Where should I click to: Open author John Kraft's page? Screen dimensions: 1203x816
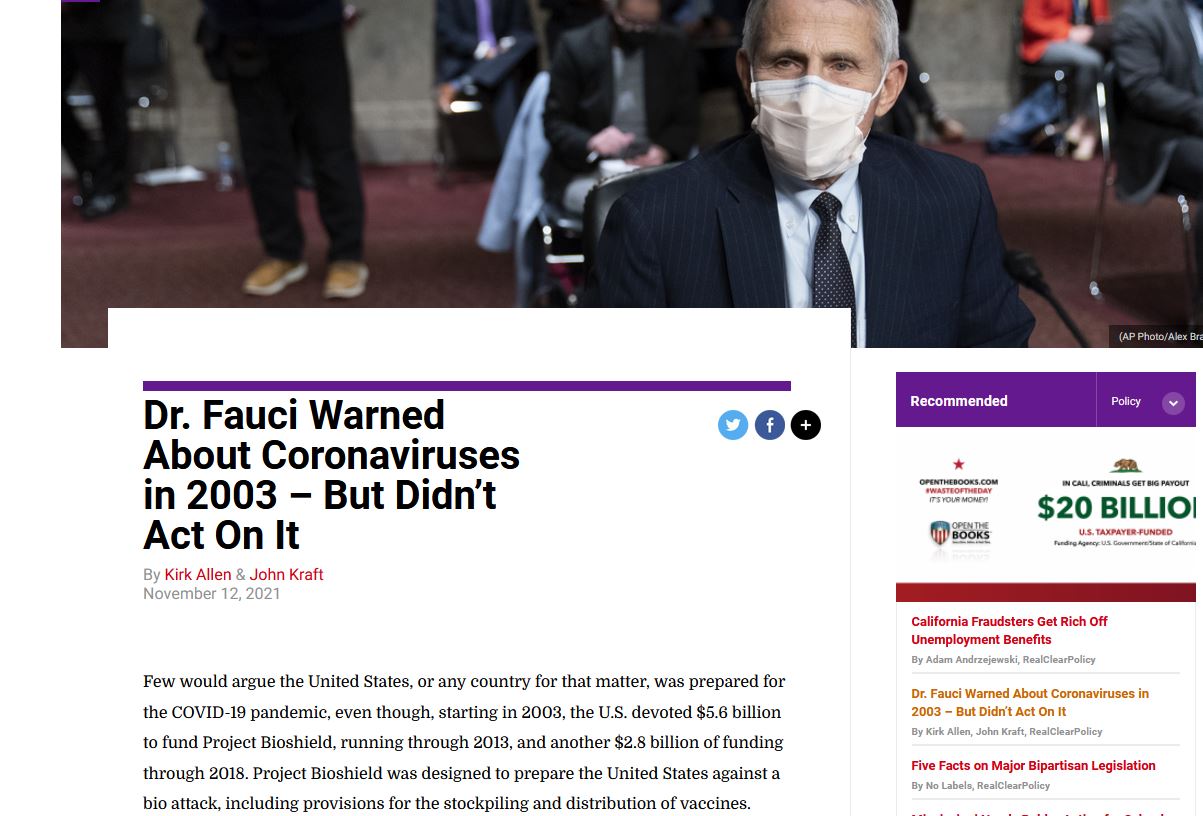[x=287, y=574]
